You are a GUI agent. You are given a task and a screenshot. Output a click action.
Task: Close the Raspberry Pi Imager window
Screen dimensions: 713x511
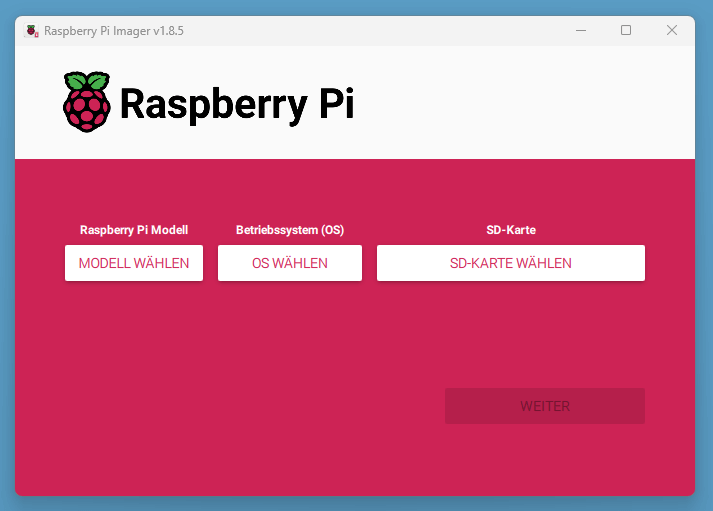click(672, 30)
